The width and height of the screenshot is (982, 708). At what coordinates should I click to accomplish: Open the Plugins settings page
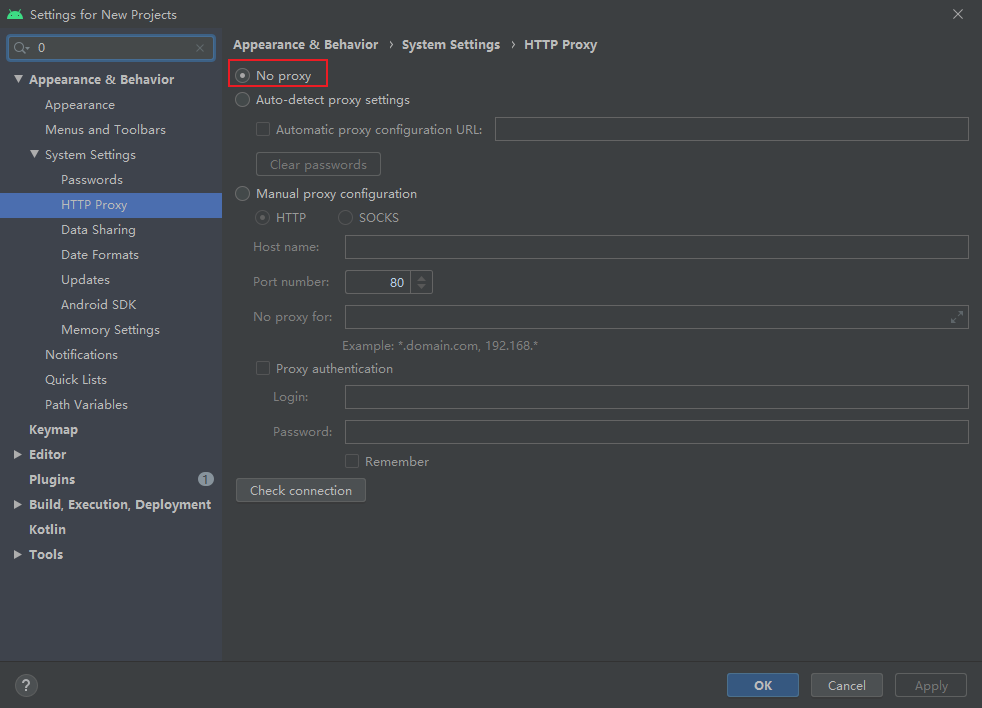(x=52, y=480)
